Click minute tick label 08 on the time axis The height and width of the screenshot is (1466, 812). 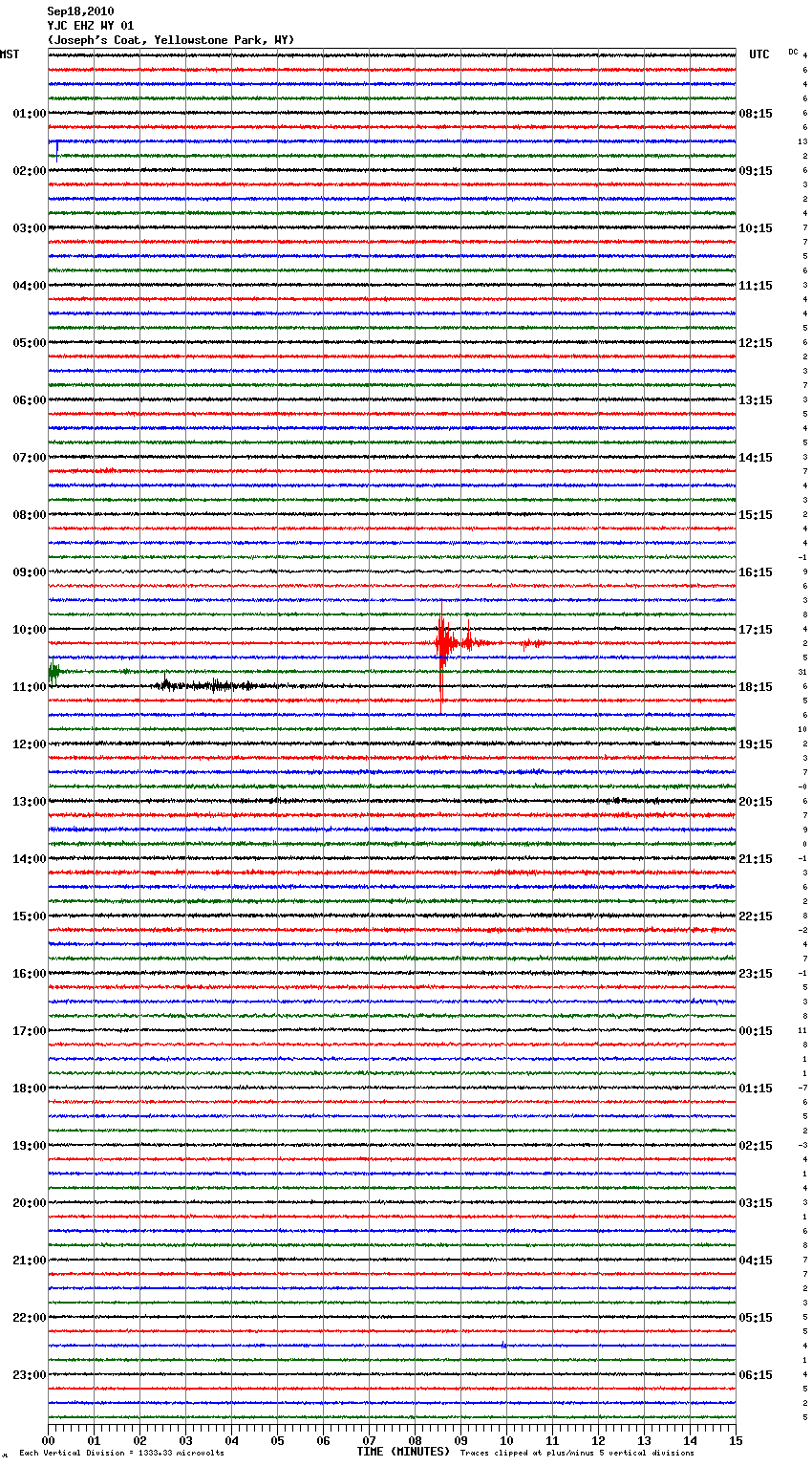click(x=415, y=1440)
